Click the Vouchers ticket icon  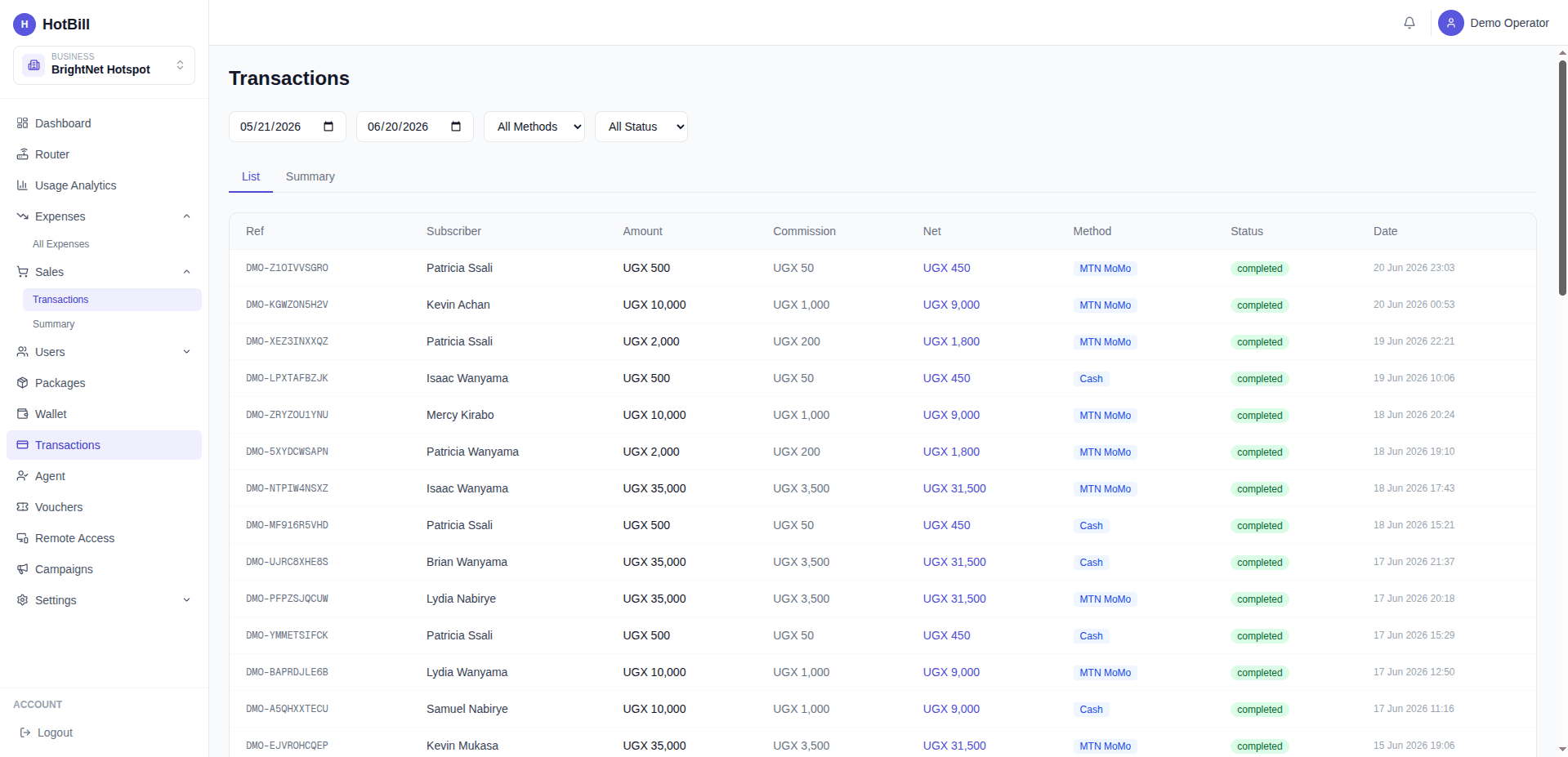pos(23,507)
